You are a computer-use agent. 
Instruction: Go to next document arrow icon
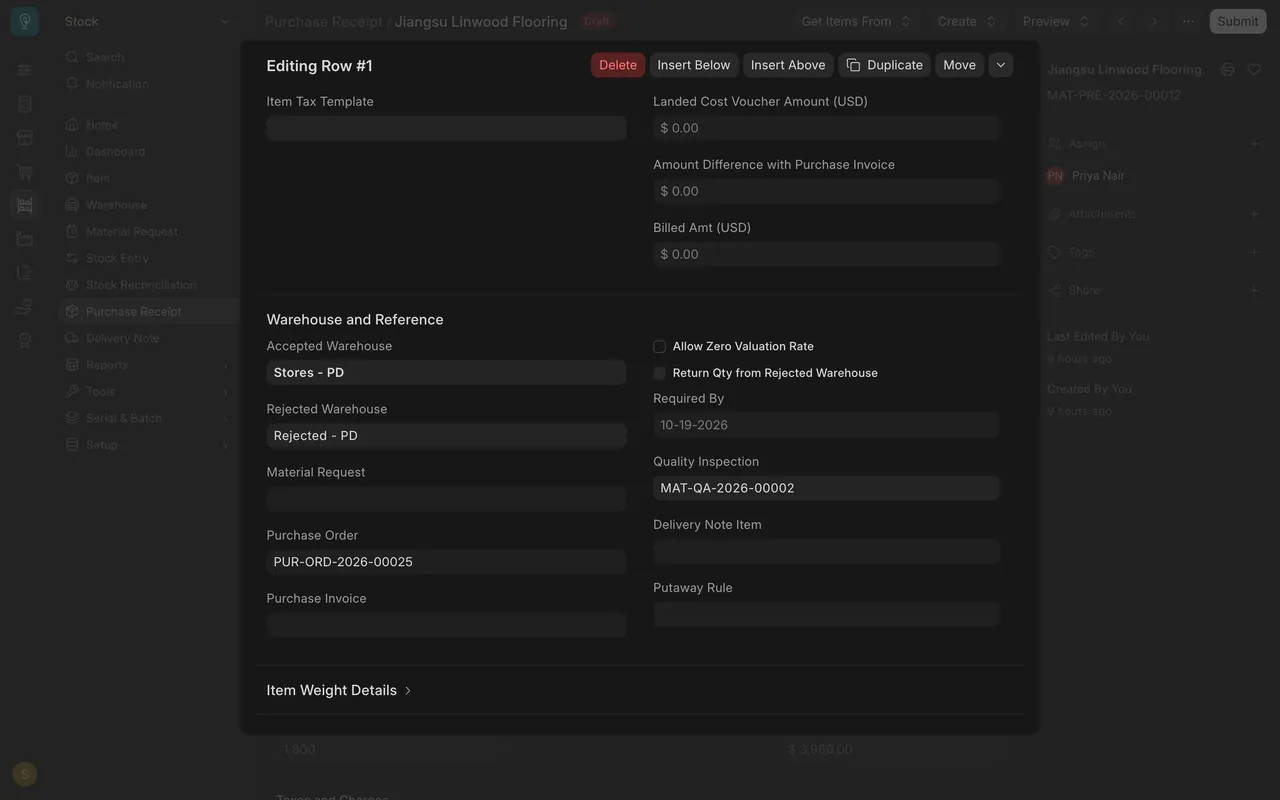(x=1154, y=21)
